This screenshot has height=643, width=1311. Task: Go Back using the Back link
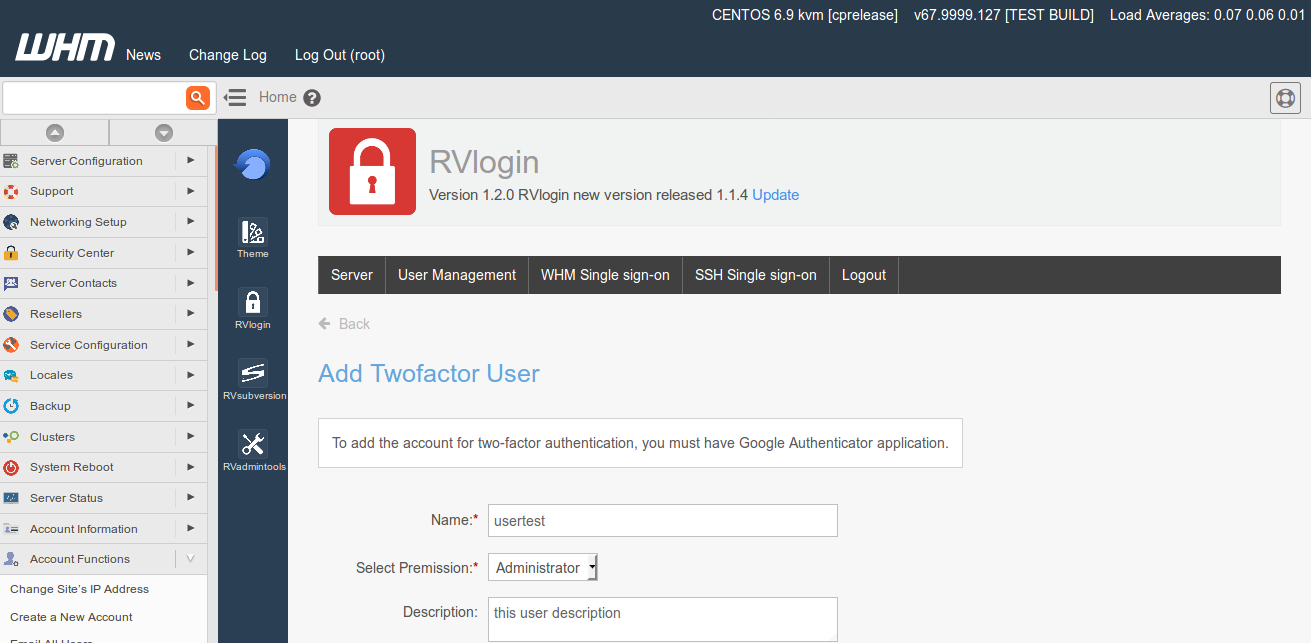pyautogui.click(x=344, y=324)
